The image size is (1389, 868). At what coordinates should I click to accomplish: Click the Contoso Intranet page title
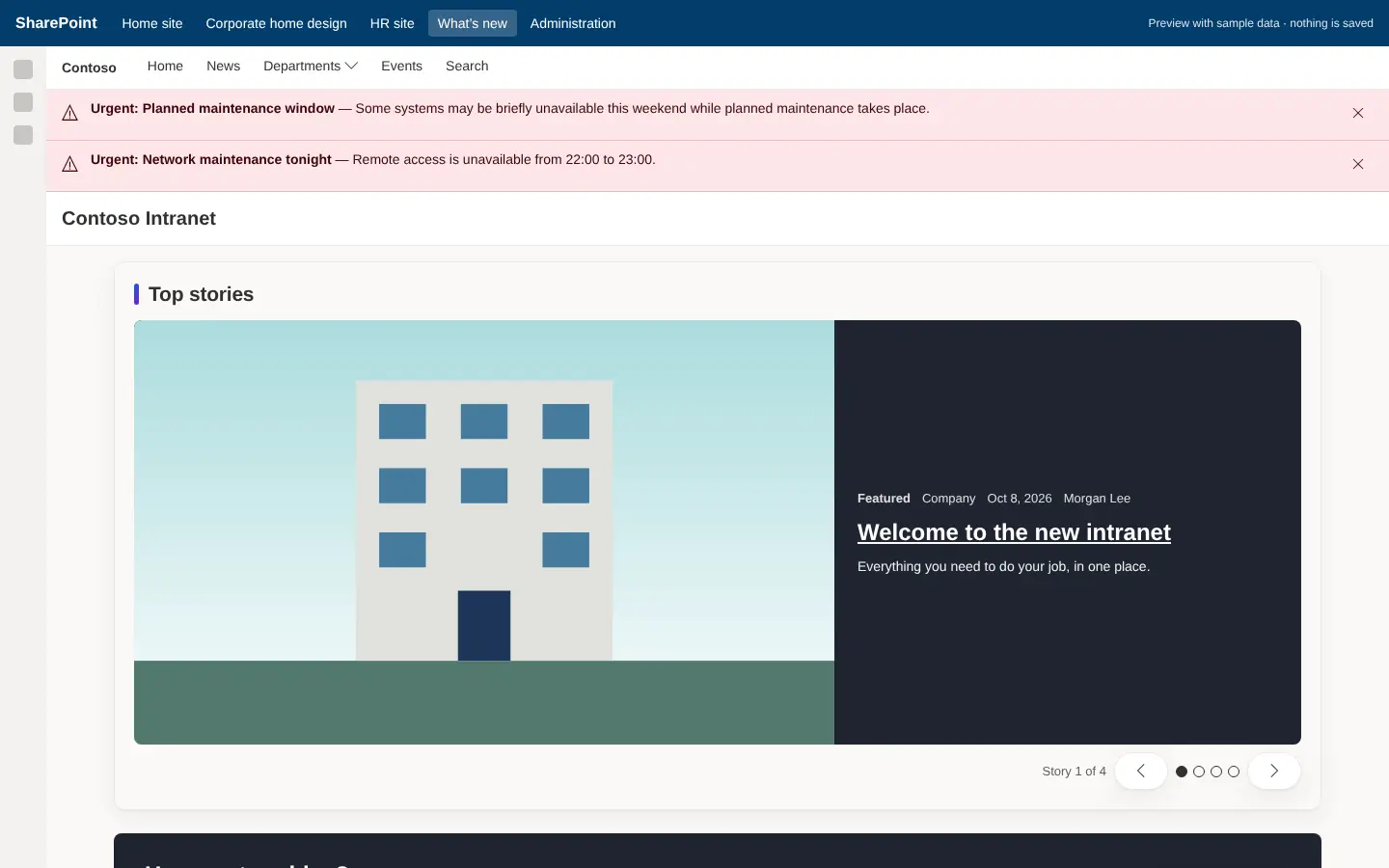(x=139, y=219)
